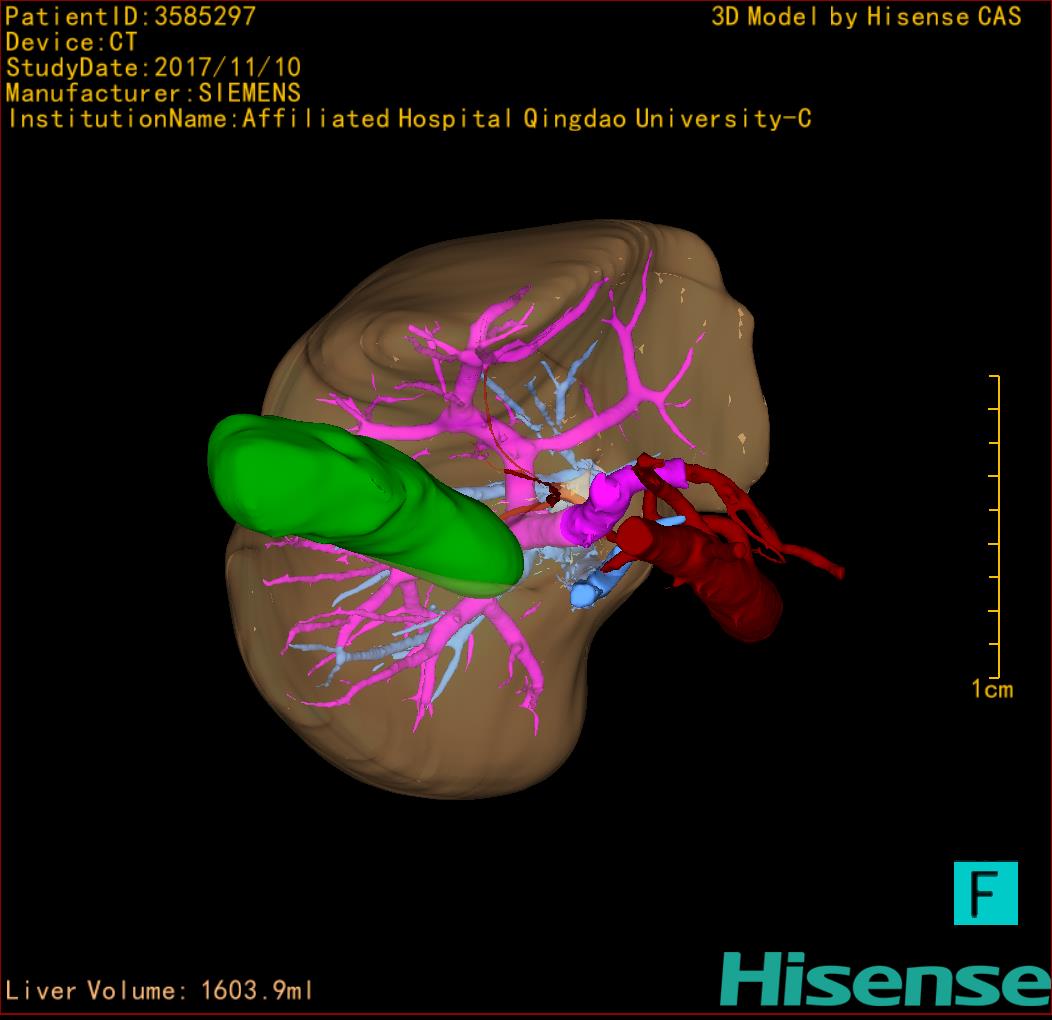Image resolution: width=1052 pixels, height=1020 pixels.
Task: Click the InstitutionName overlay text
Action: 408,119
